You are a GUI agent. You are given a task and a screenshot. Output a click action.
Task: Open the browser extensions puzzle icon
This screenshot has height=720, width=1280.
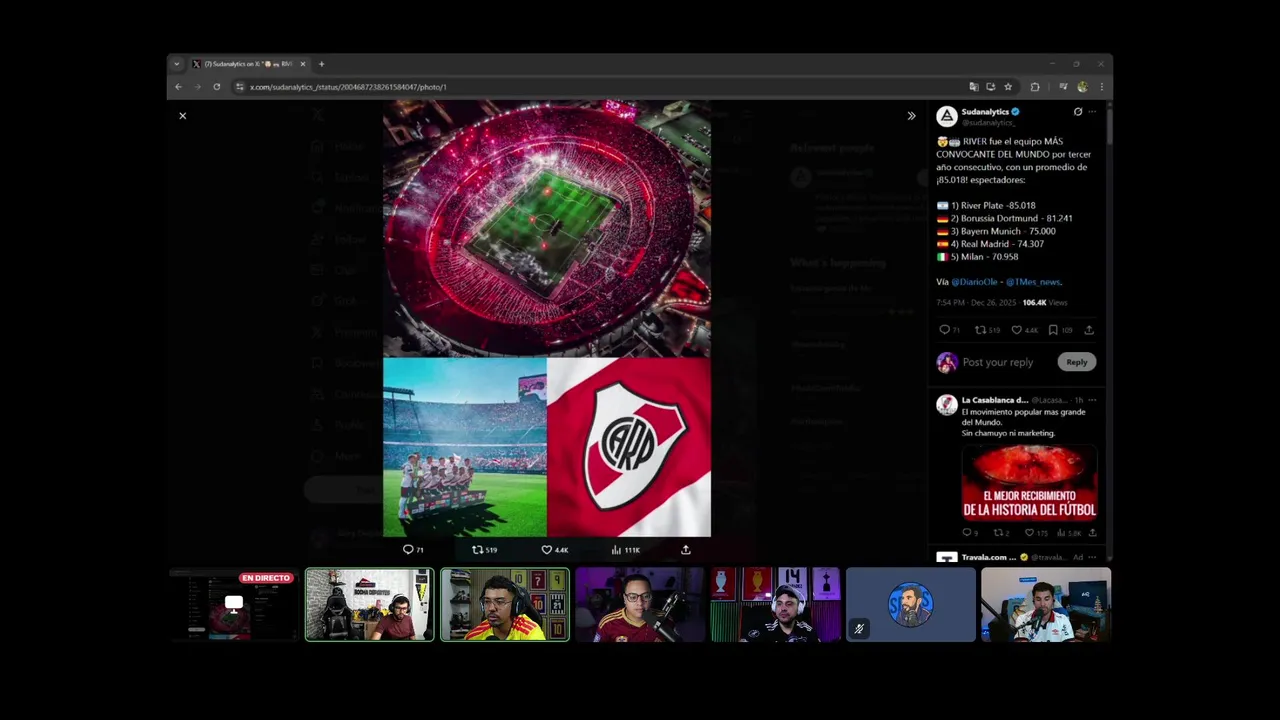(x=1035, y=87)
